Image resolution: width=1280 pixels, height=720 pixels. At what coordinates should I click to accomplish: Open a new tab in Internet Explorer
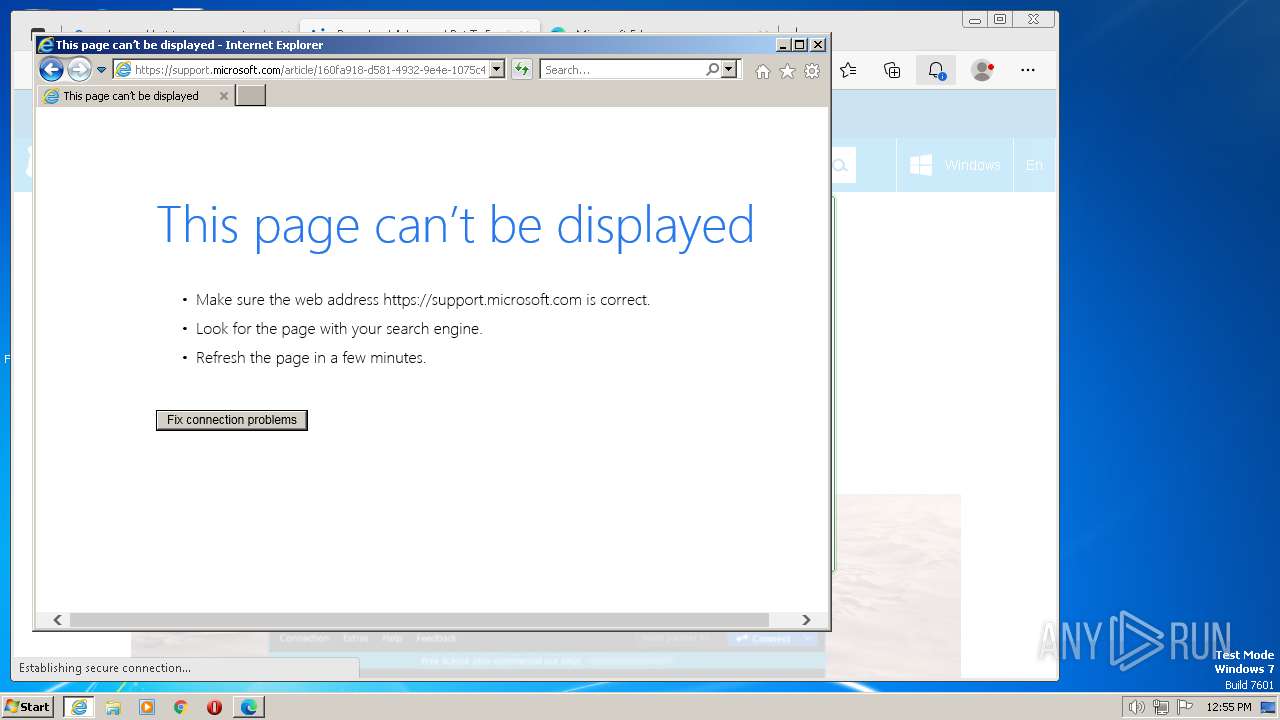[250, 96]
